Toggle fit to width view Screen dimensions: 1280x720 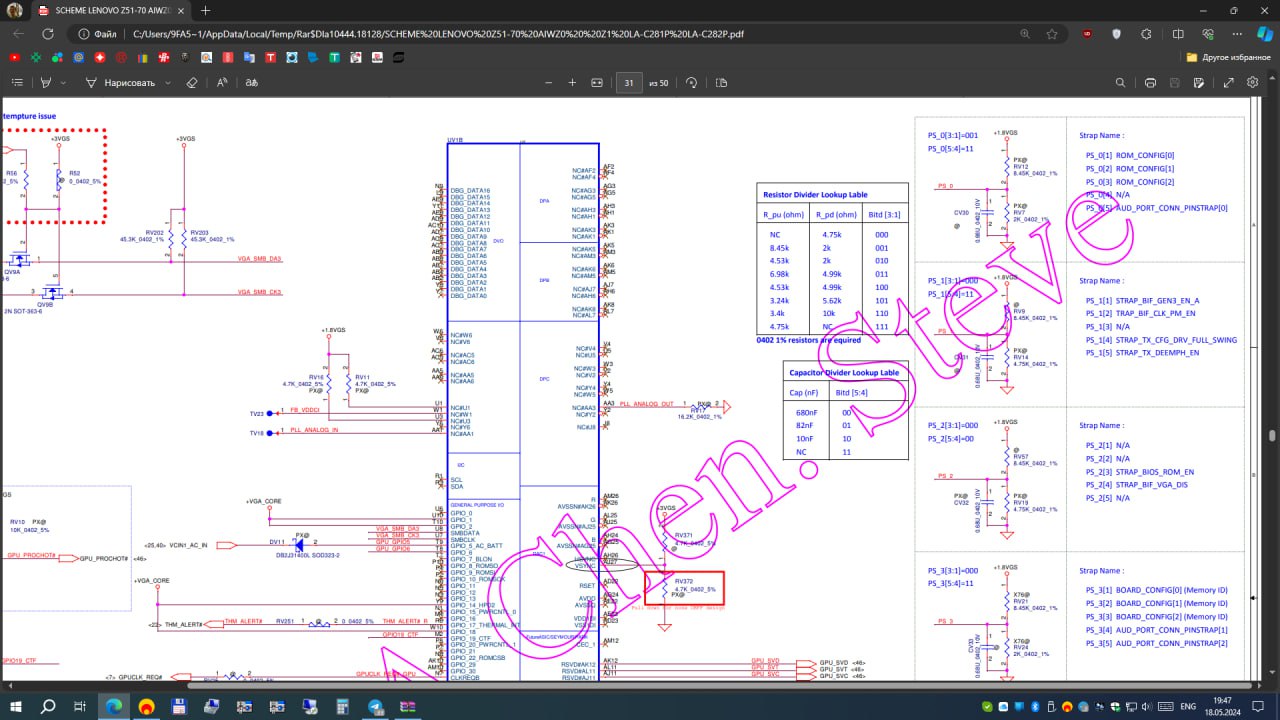click(x=597, y=82)
